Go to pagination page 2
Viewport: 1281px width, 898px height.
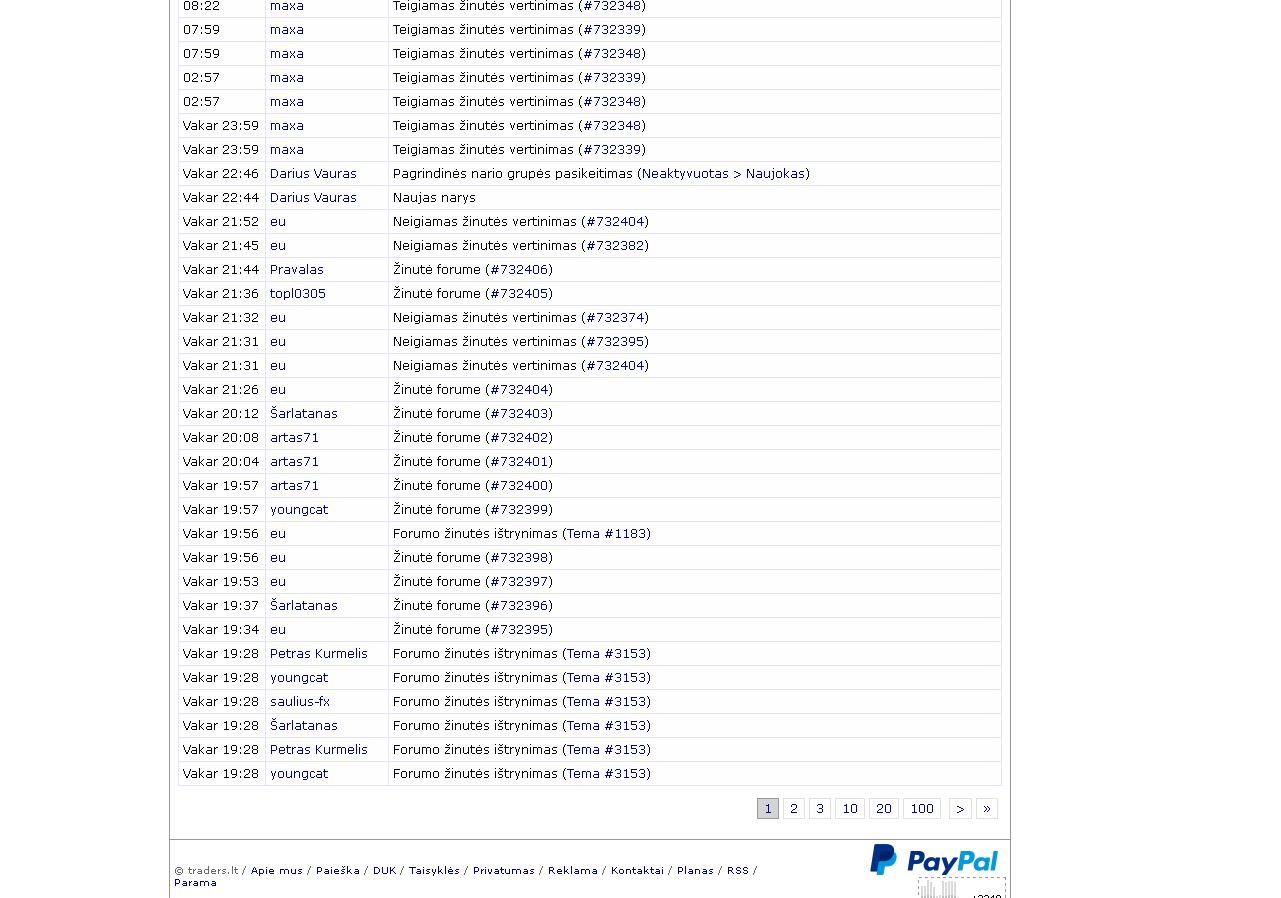tap(794, 809)
